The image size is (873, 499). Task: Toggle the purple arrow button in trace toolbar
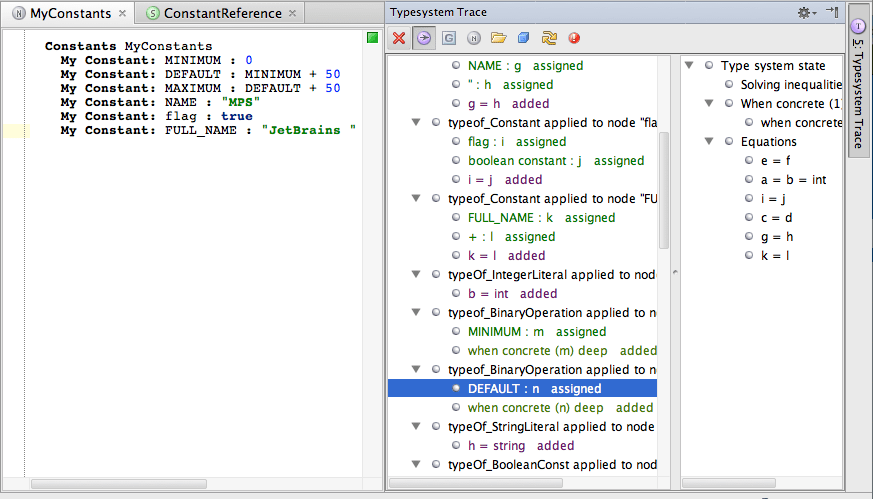click(424, 39)
